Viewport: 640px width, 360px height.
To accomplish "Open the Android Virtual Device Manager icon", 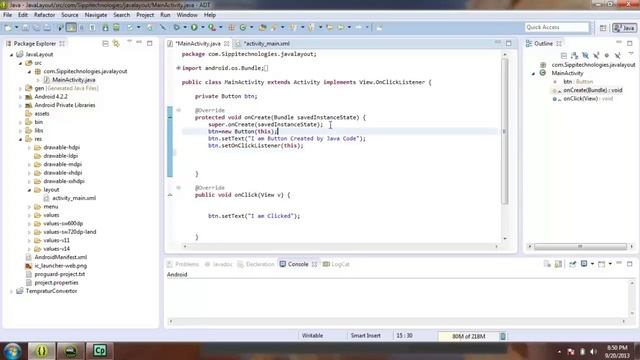I will [x=116, y=27].
